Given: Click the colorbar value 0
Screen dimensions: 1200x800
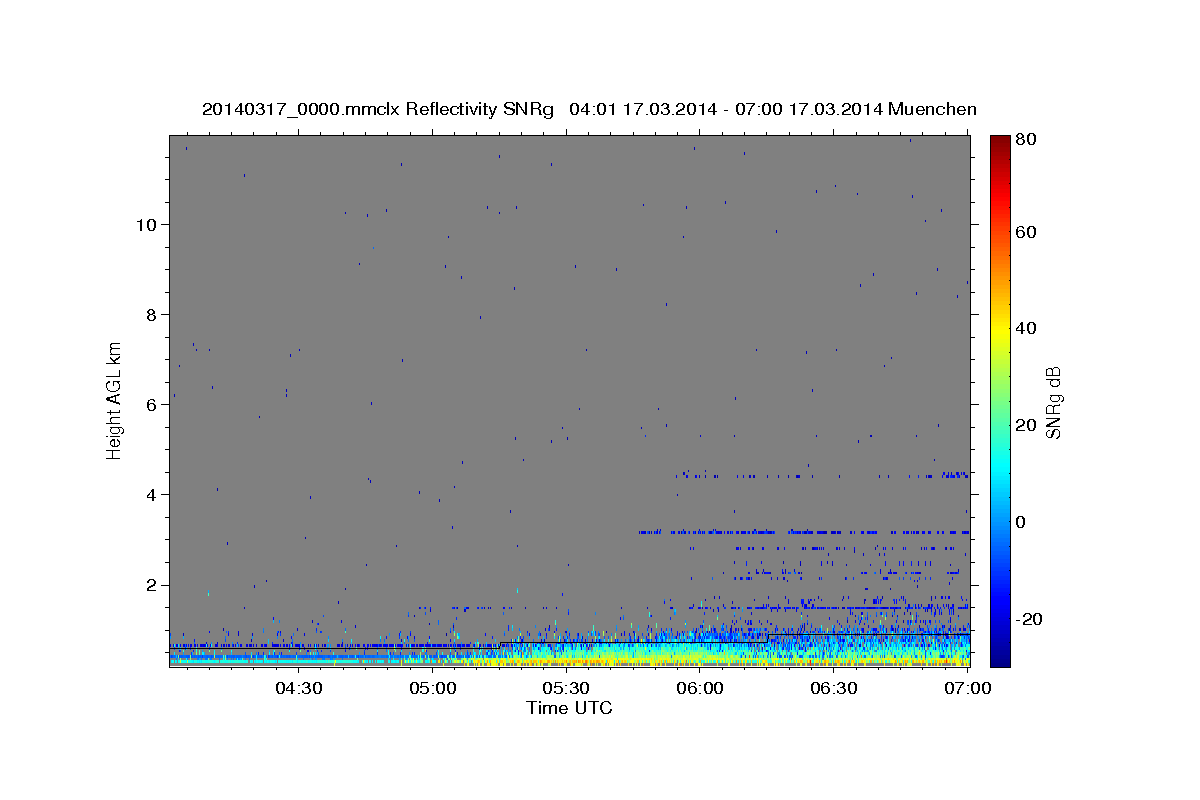Looking at the screenshot, I should tap(1021, 522).
